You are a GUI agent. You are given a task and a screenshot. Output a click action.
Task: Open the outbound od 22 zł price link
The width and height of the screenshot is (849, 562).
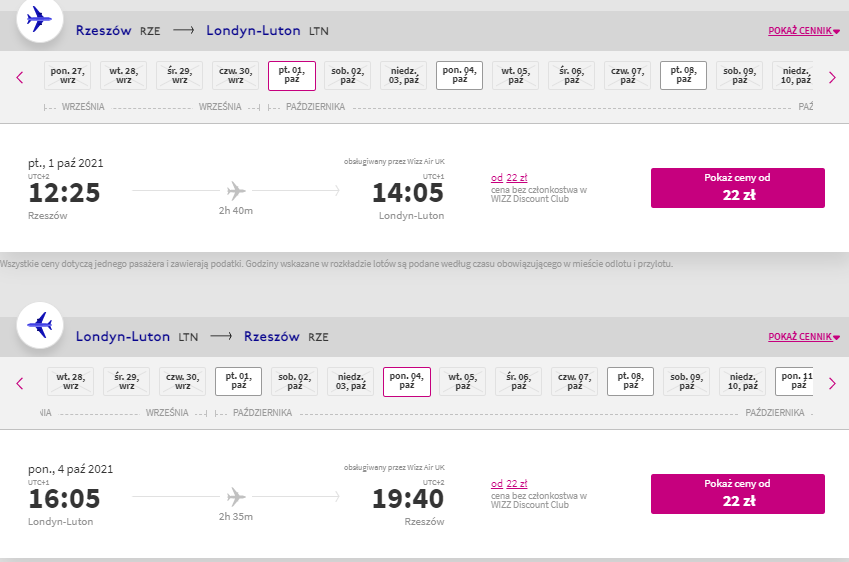pyautogui.click(x=509, y=178)
